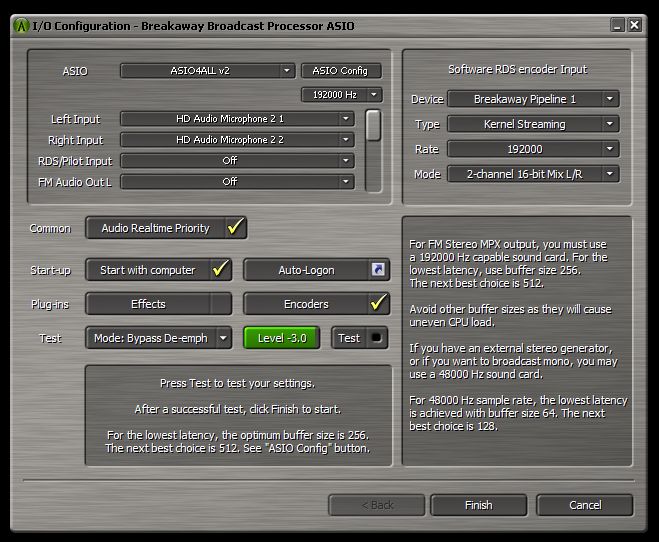Image resolution: width=659 pixels, height=542 pixels.
Task: Toggle Start with computer checkmark
Action: pyautogui.click(x=221, y=269)
